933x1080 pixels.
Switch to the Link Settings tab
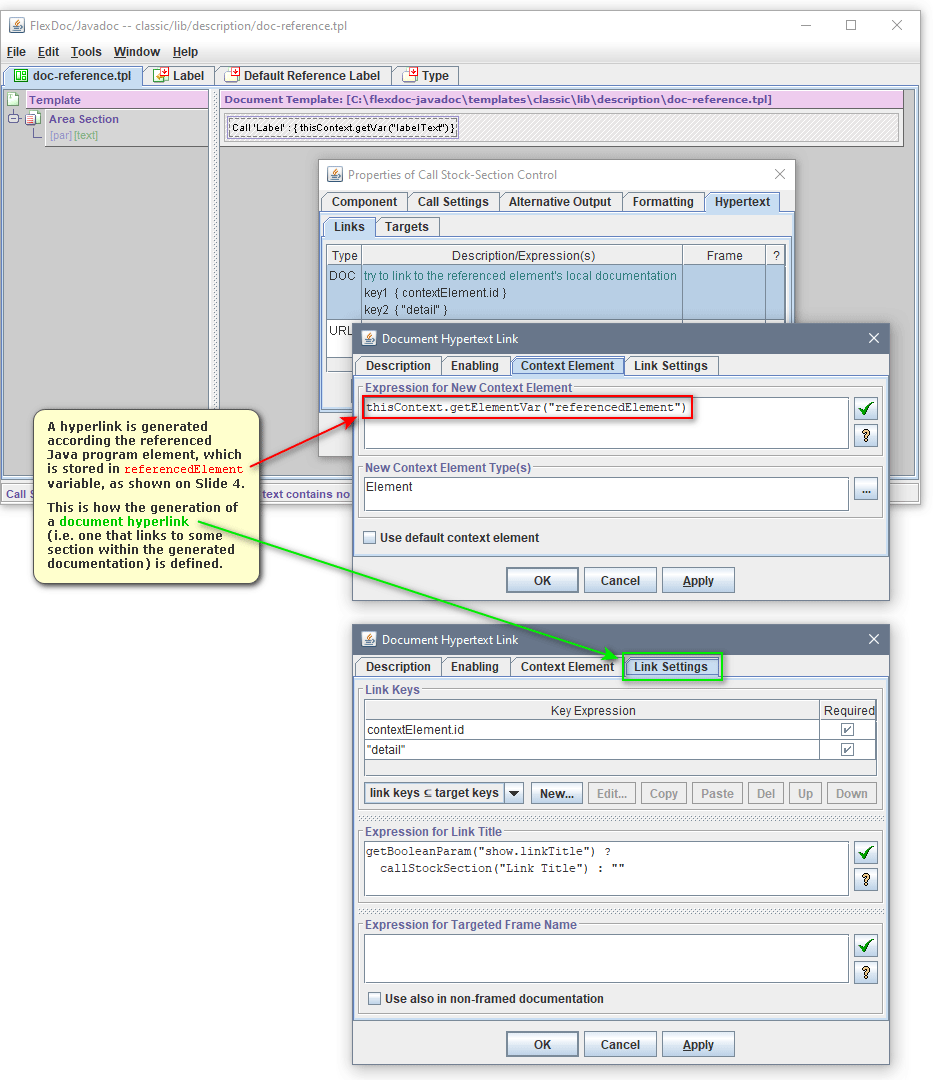[x=670, y=667]
